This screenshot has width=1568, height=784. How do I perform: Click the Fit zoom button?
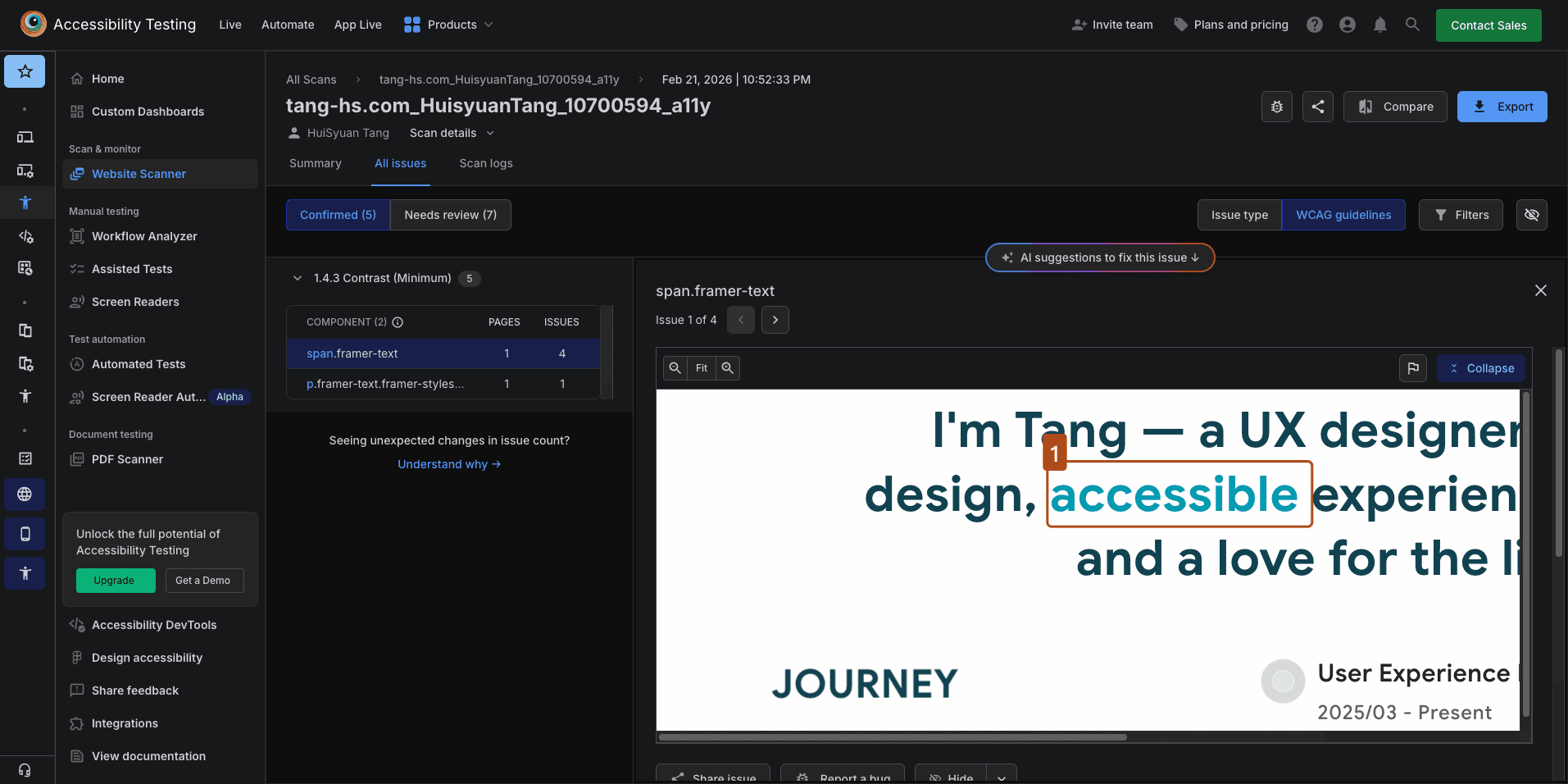[x=702, y=368]
